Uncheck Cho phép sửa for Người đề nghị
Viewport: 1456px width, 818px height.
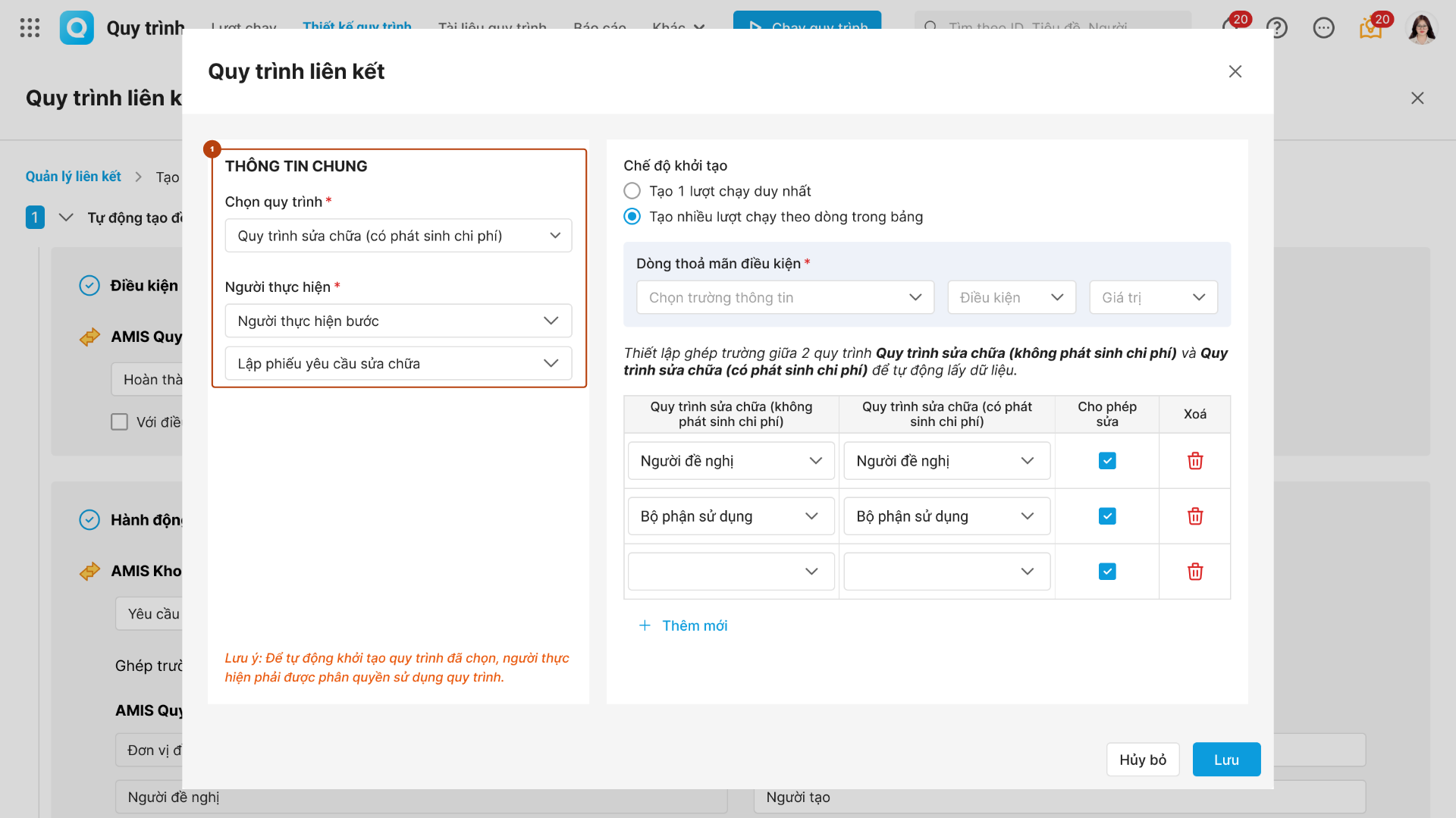1107,461
